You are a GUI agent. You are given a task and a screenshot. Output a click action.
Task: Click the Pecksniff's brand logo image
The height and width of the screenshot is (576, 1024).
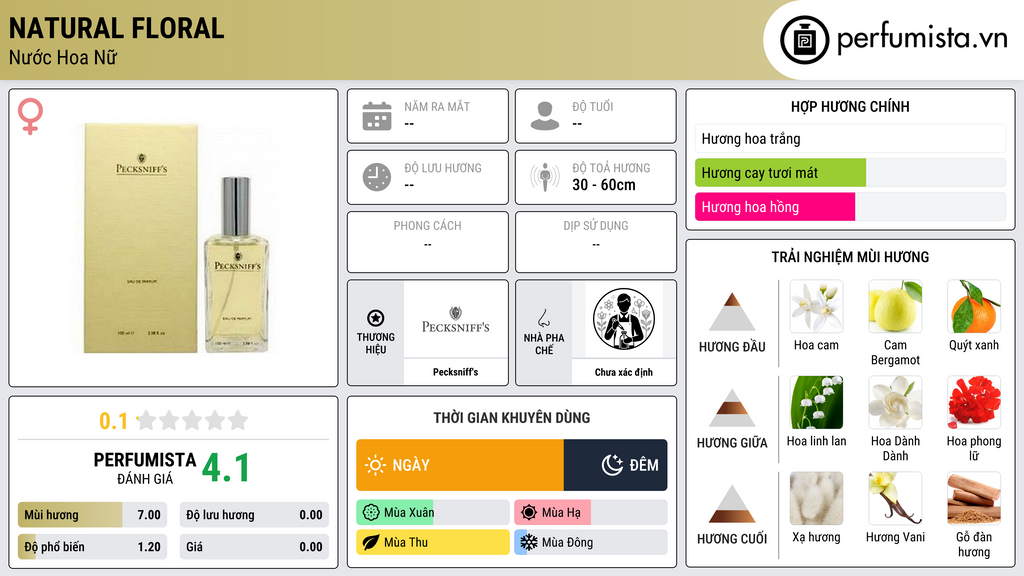(x=456, y=319)
